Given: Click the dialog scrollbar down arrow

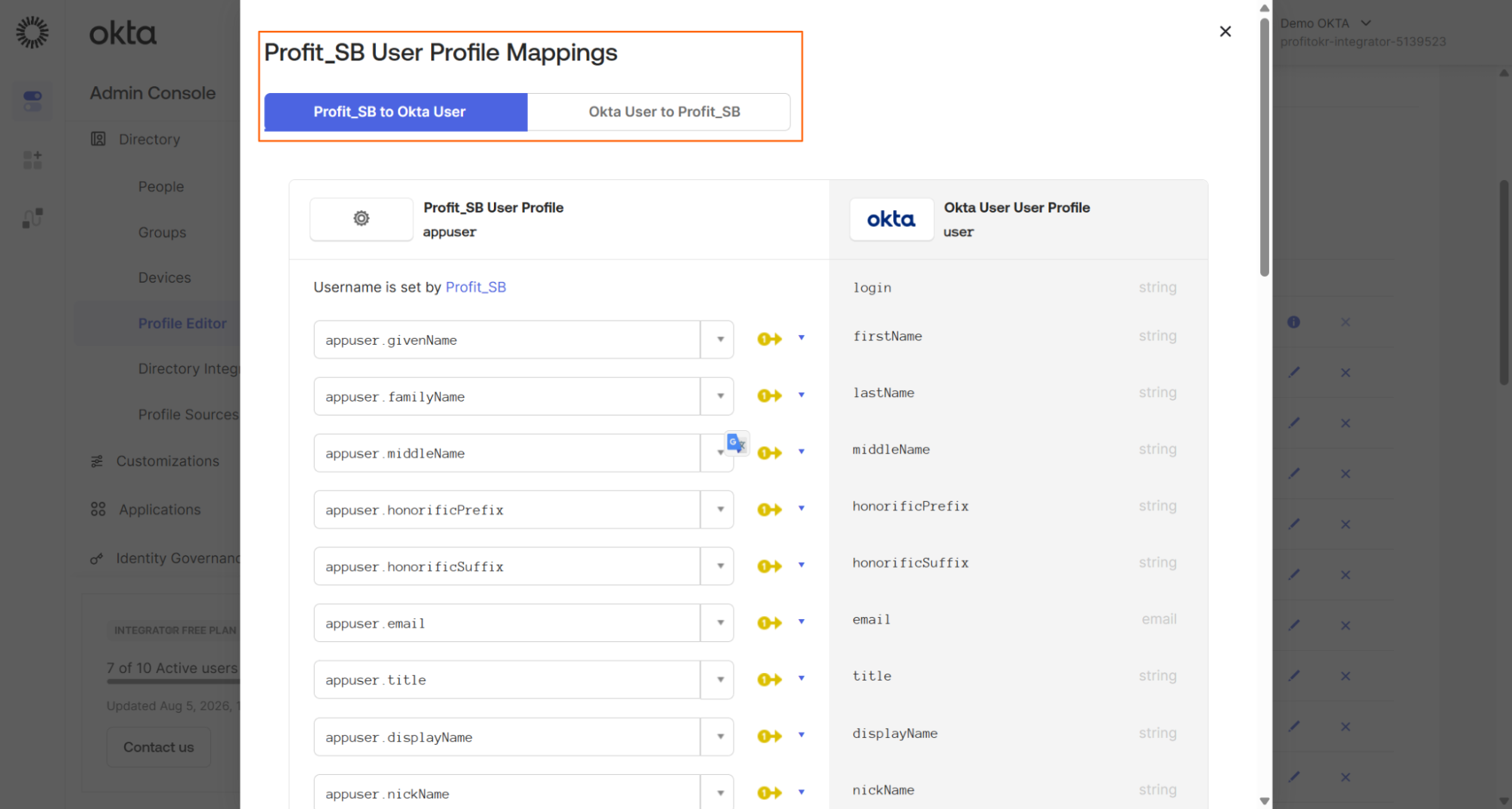Looking at the screenshot, I should pyautogui.click(x=1264, y=801).
